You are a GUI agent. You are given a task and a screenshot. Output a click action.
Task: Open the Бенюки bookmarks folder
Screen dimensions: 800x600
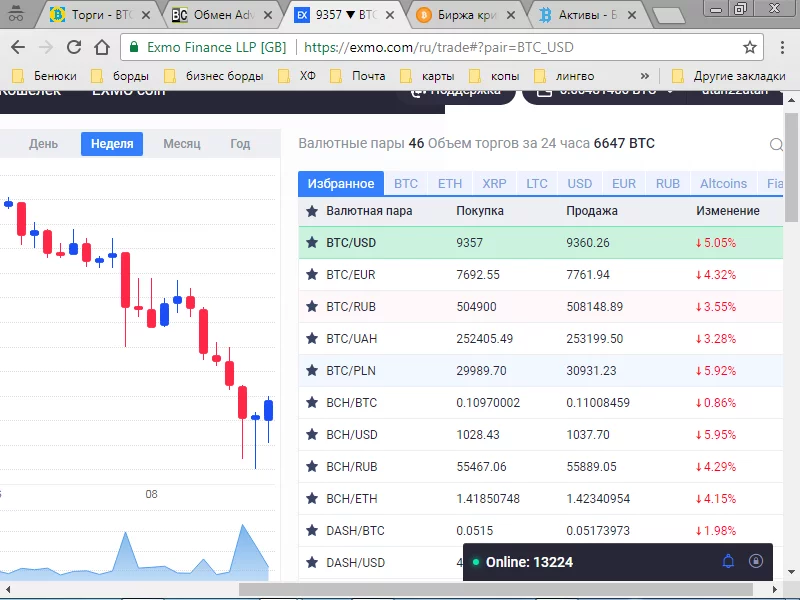click(x=44, y=76)
